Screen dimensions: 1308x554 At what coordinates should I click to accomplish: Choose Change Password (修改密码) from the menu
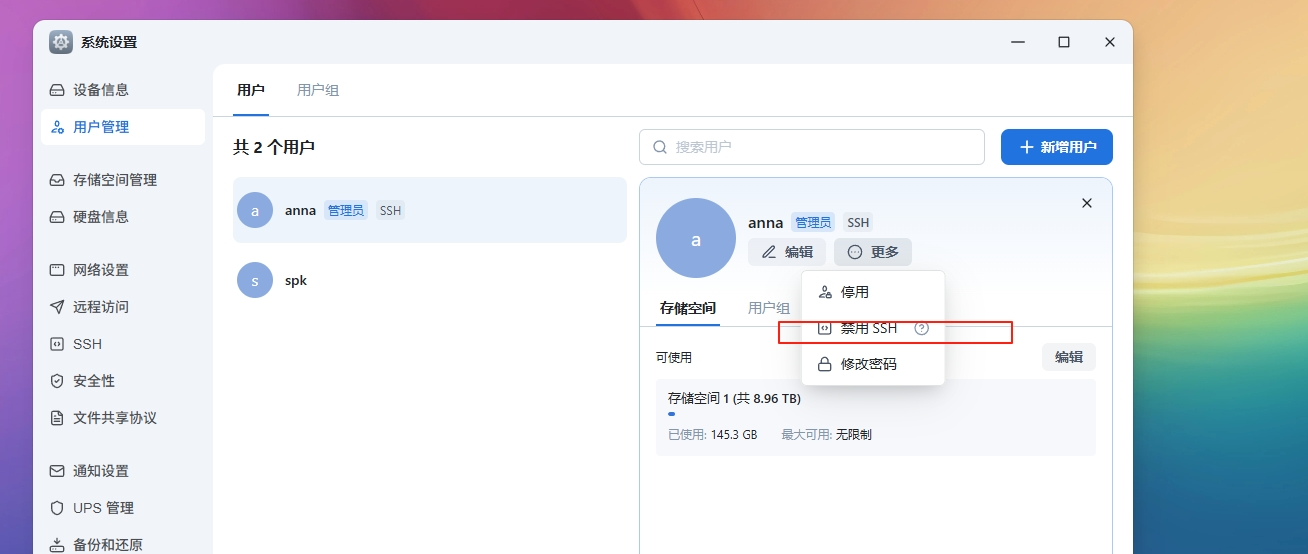pyautogui.click(x=873, y=364)
